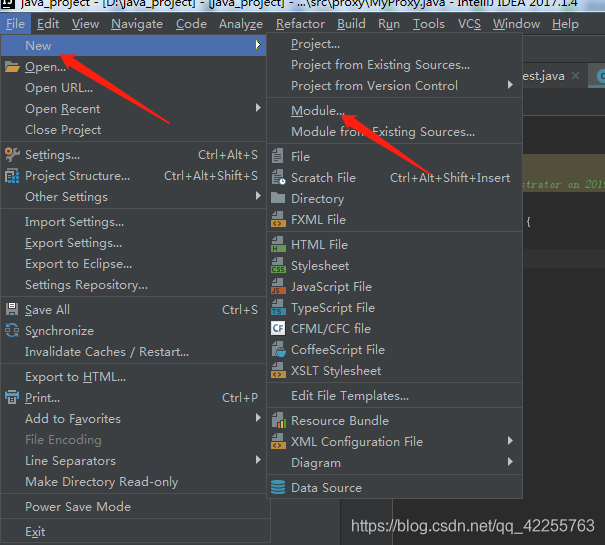605x545 pixels.
Task: Open the Run menu
Action: (389, 24)
